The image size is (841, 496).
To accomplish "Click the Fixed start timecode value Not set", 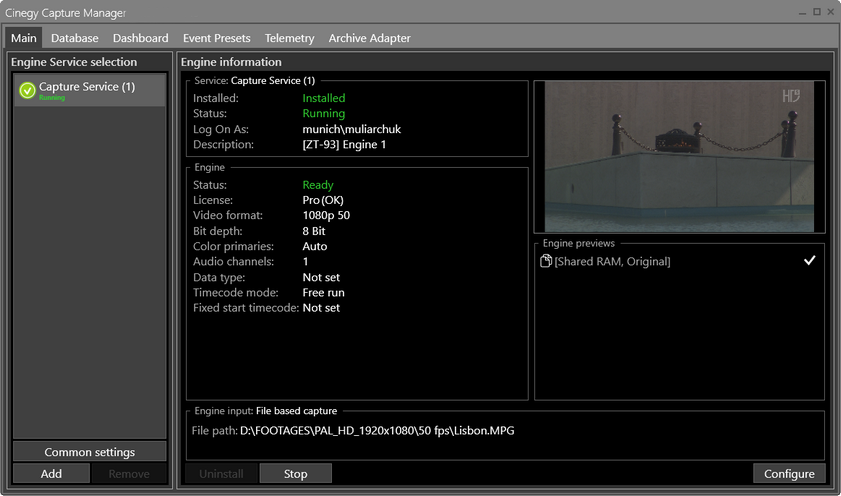I will pos(321,308).
